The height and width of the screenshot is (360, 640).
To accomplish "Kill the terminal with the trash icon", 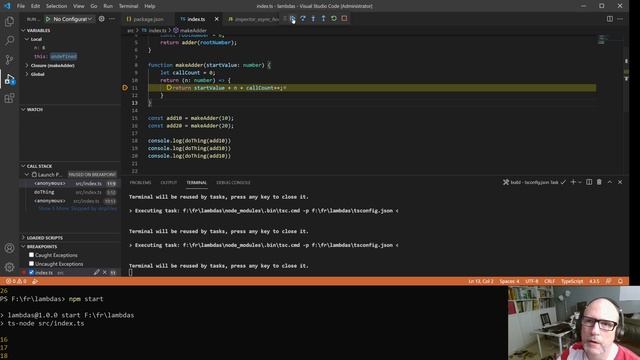I will click(599, 182).
